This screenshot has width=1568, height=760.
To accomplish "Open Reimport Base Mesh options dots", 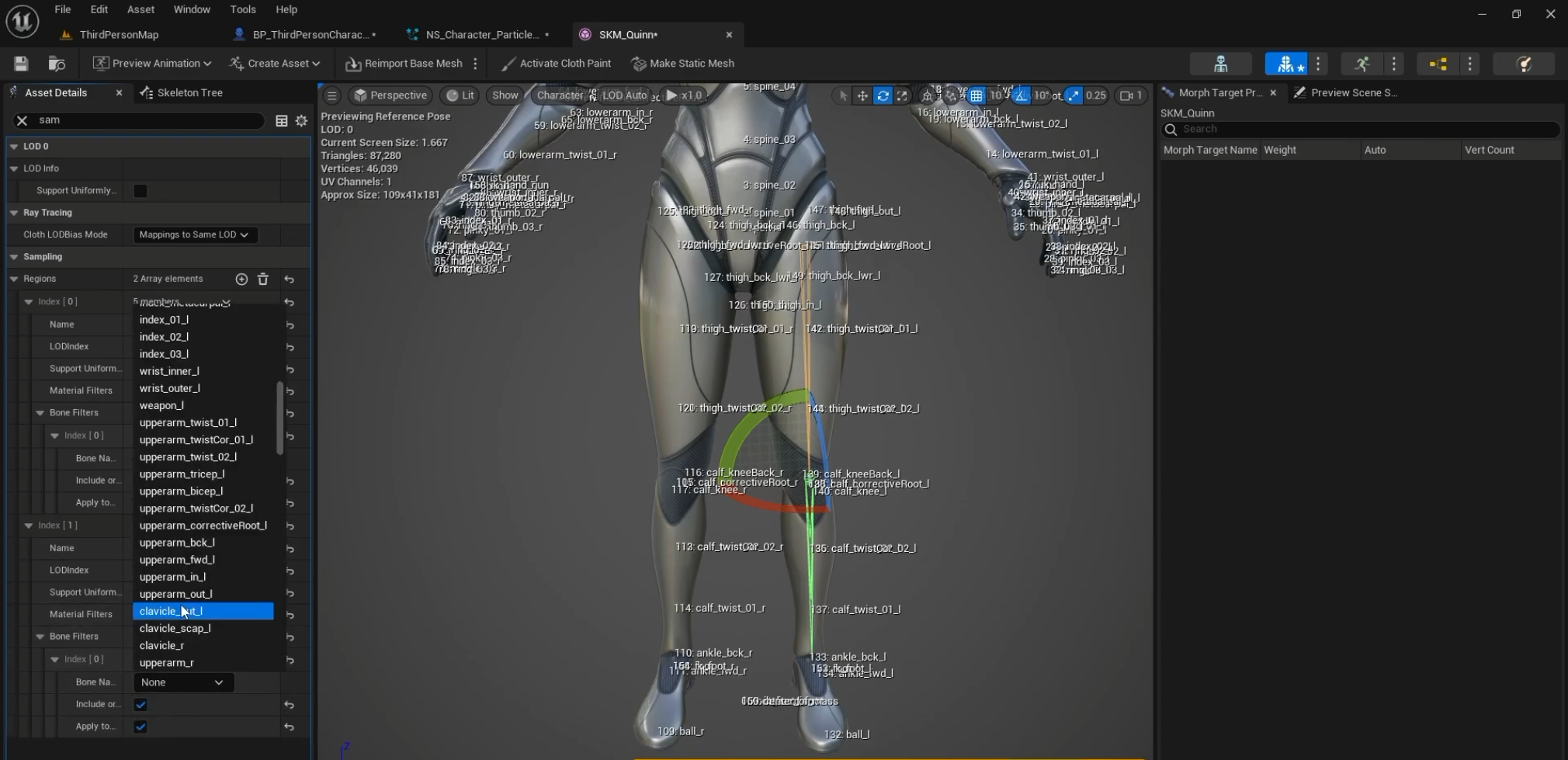I will 475,64.
